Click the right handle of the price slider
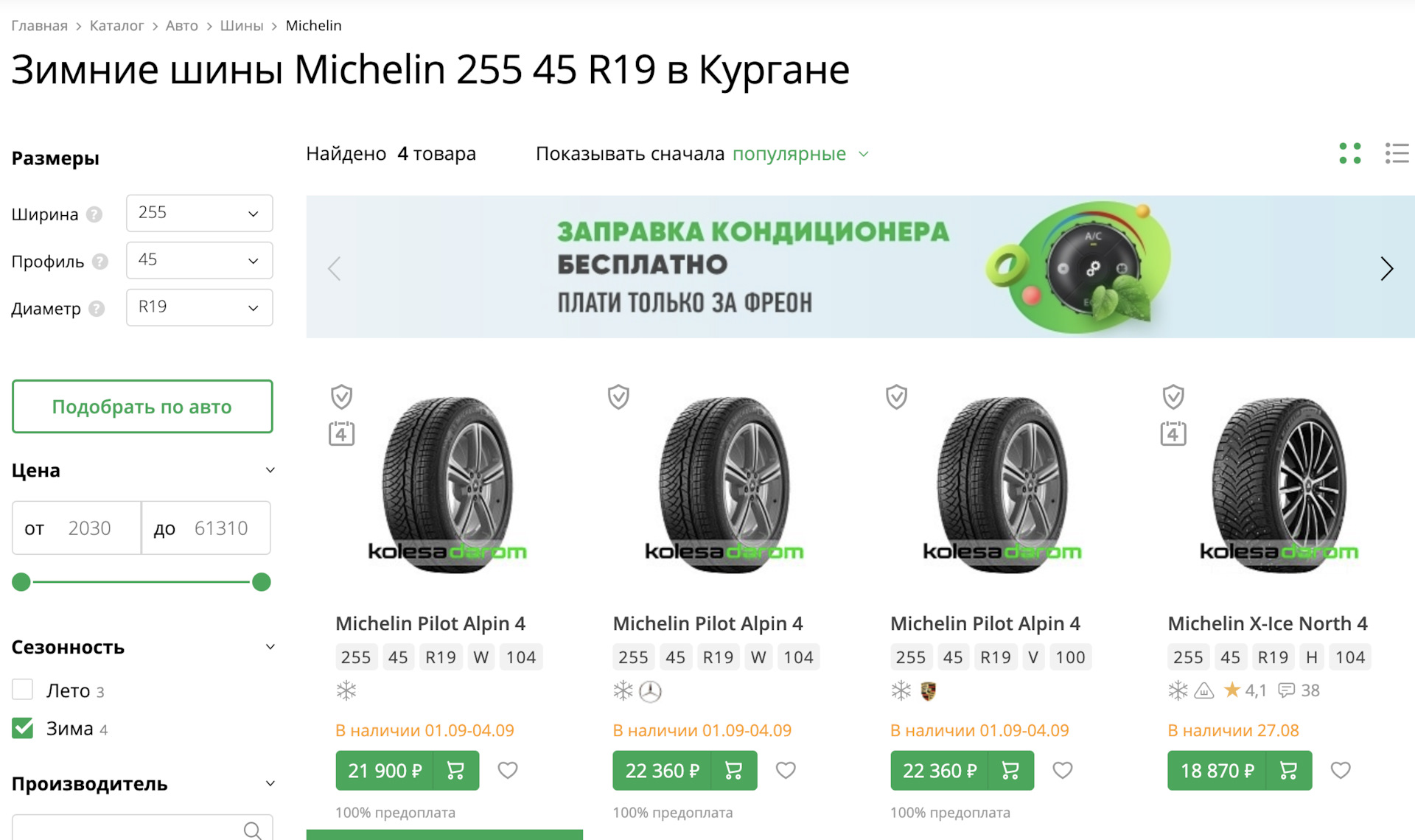This screenshot has height=840, width=1415. point(262,582)
